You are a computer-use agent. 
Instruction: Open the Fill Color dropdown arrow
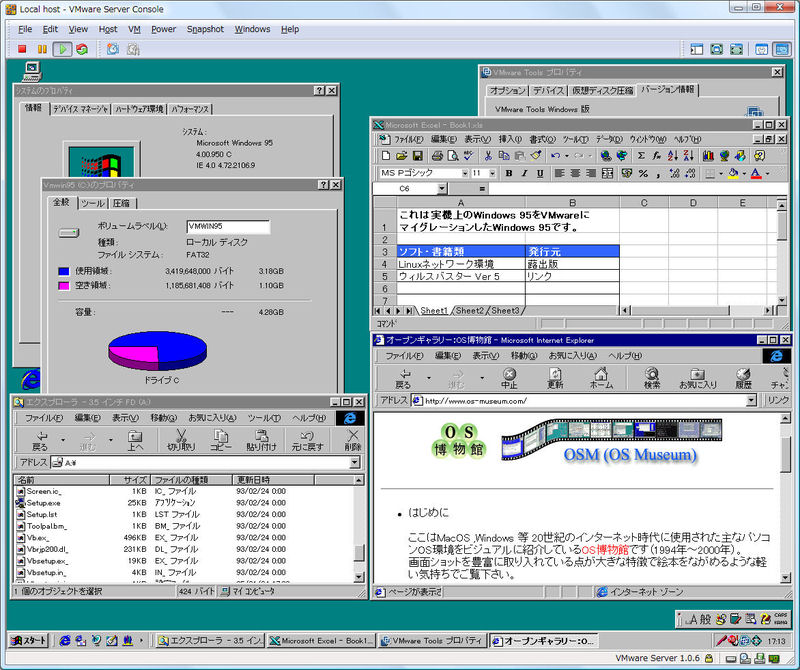click(744, 173)
